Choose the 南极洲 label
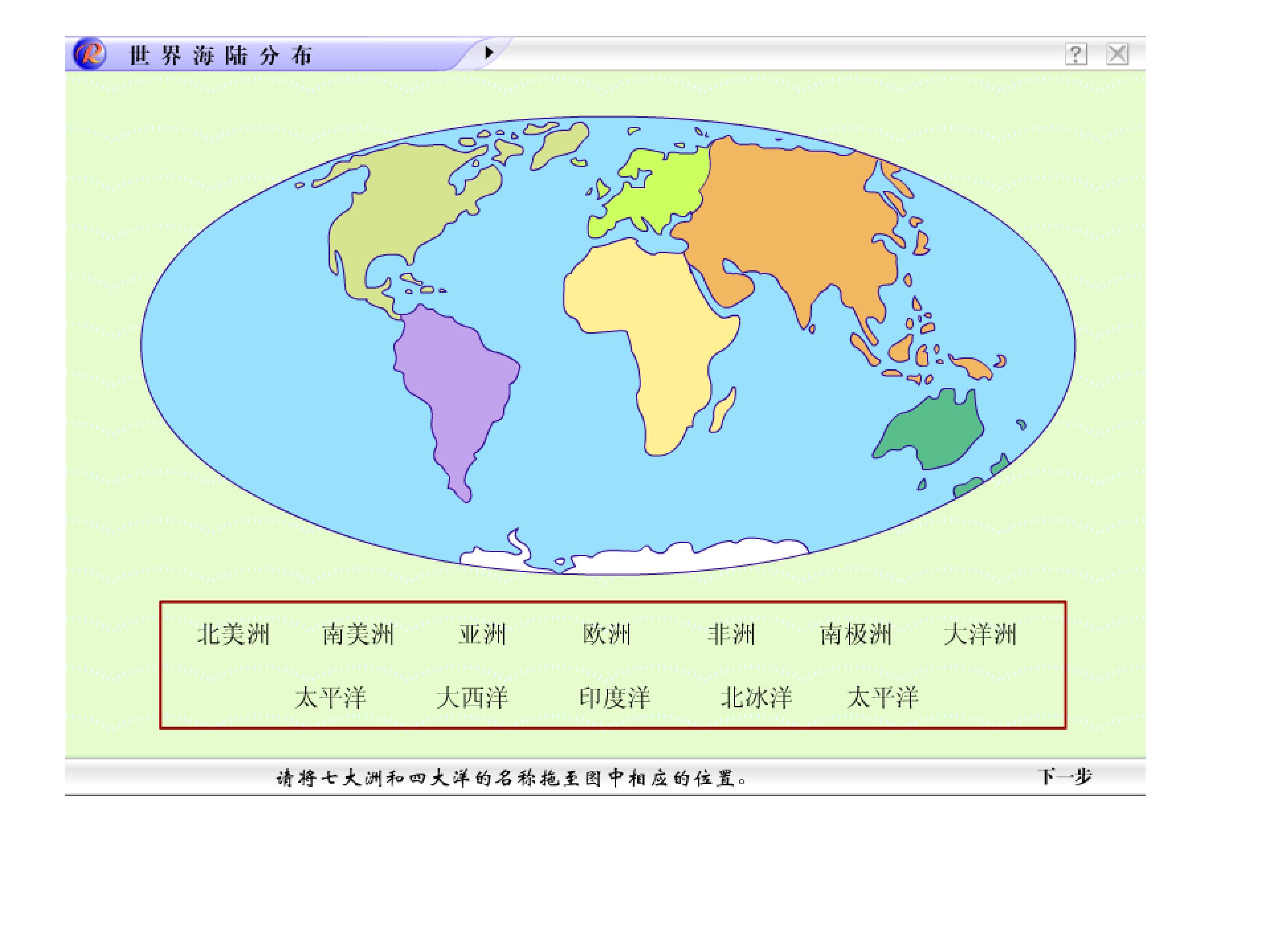Screen dimensions: 1270x952 [855, 635]
